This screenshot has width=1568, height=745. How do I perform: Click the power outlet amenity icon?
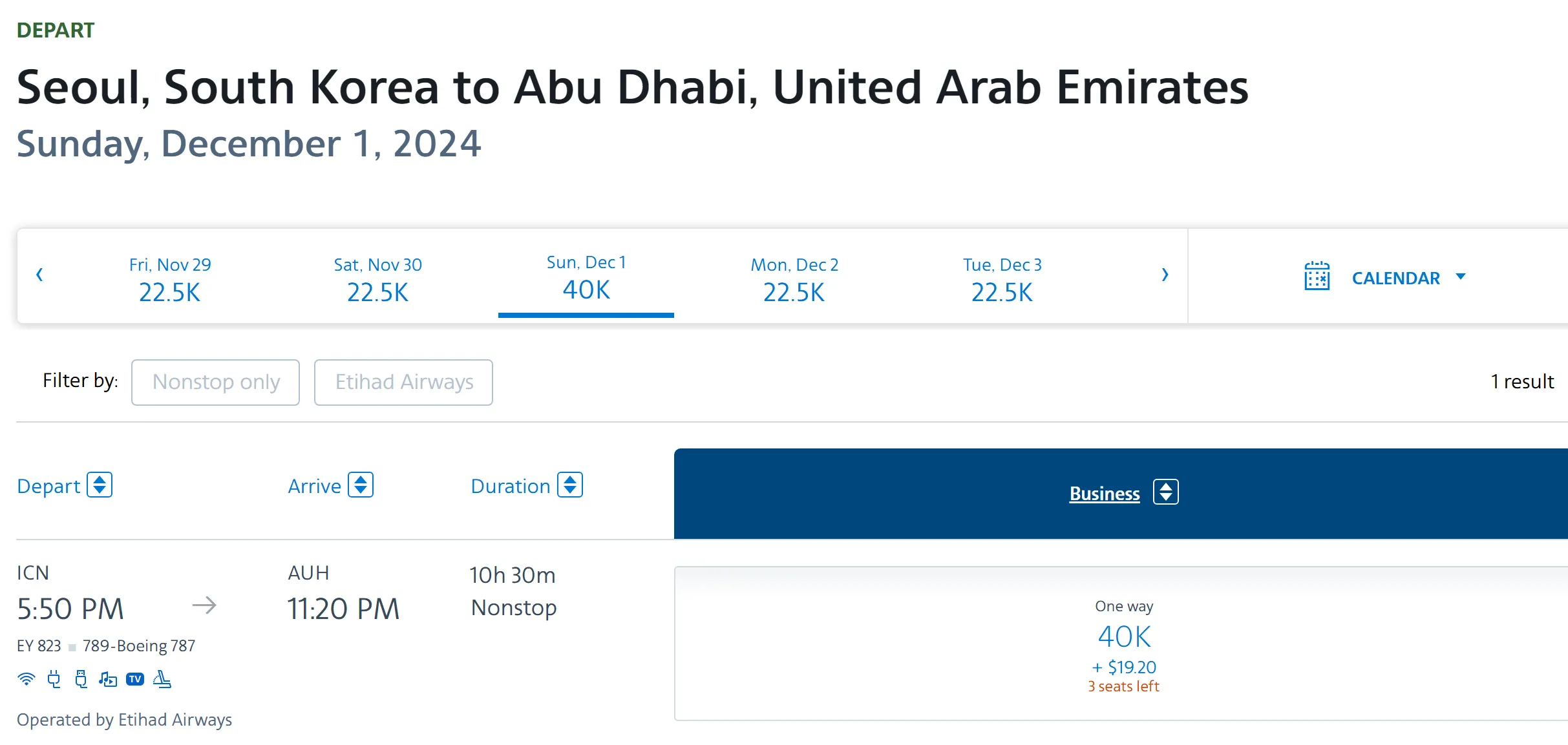[x=54, y=679]
